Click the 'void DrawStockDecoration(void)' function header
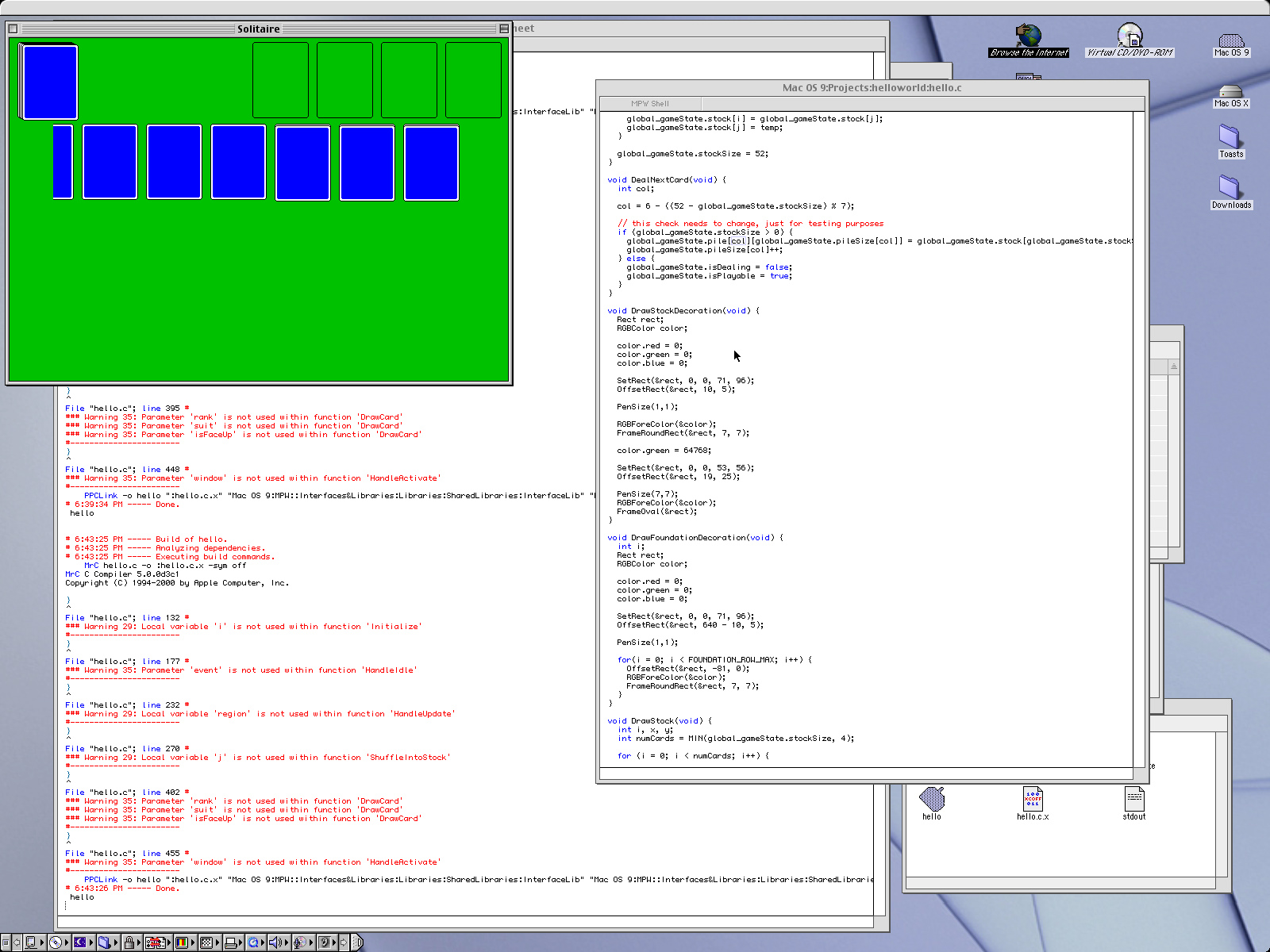Screen dimensions: 1270x952 click(x=683, y=311)
